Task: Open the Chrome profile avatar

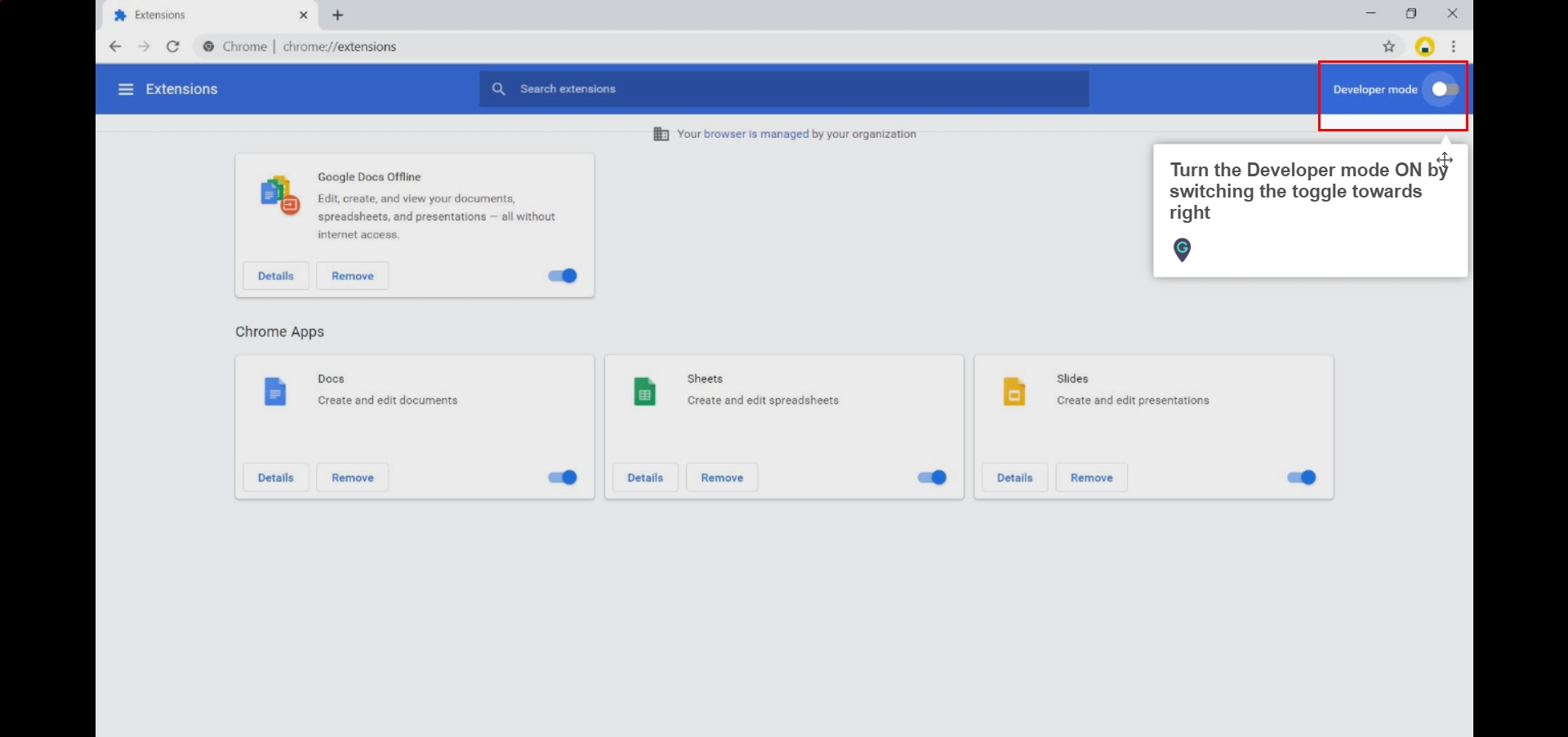Action: click(x=1424, y=47)
